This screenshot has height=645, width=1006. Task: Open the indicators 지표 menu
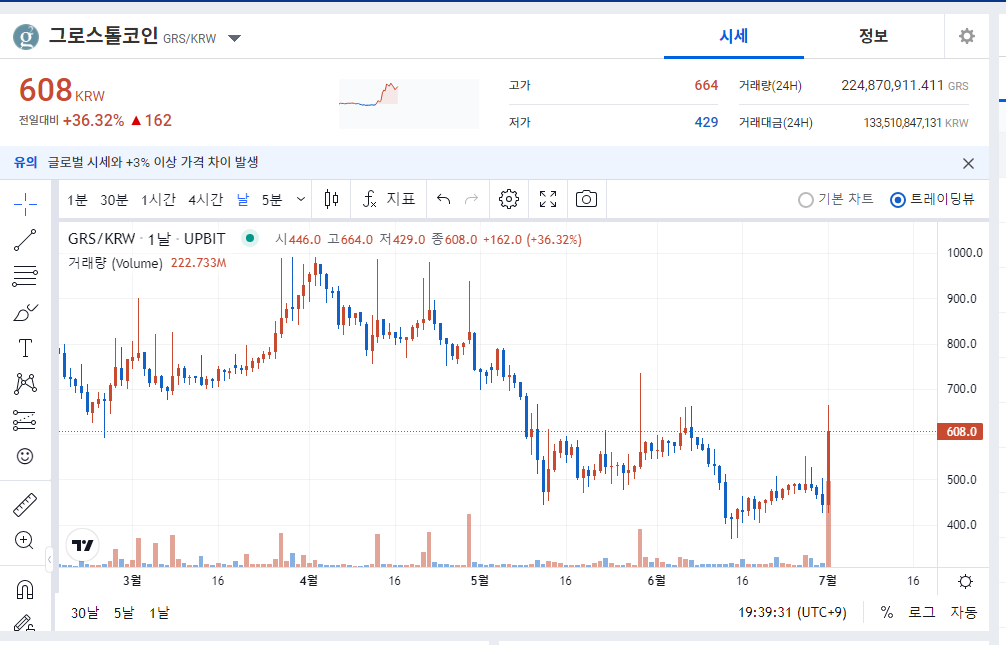tap(389, 199)
